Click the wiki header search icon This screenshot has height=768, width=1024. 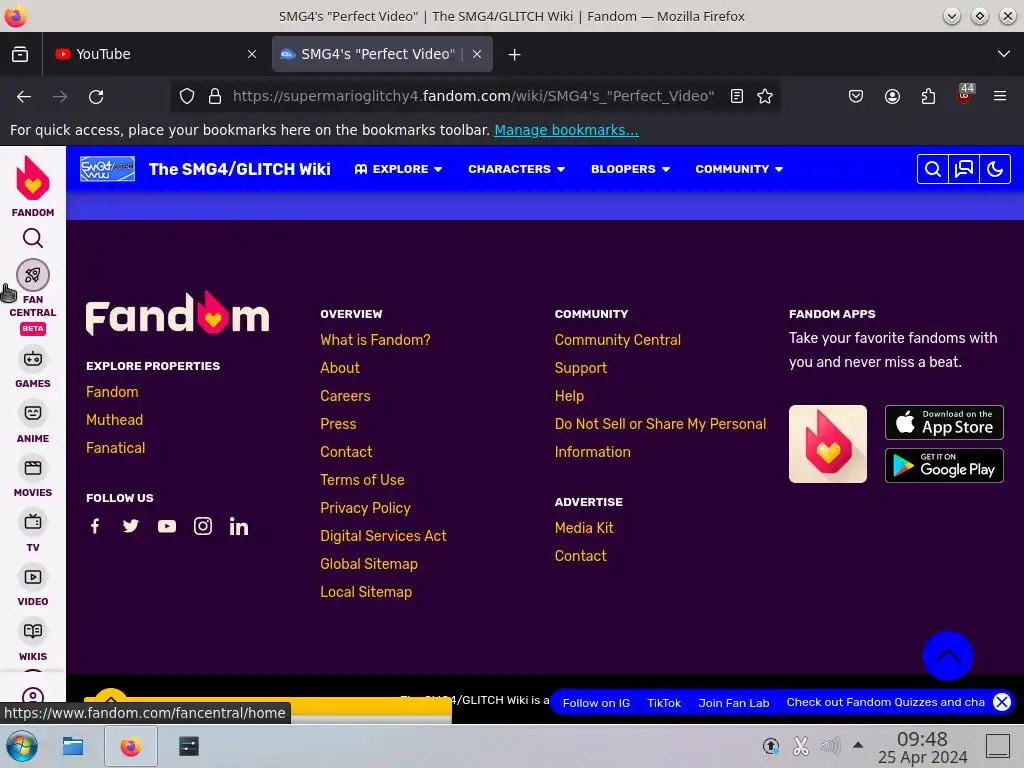pos(933,169)
